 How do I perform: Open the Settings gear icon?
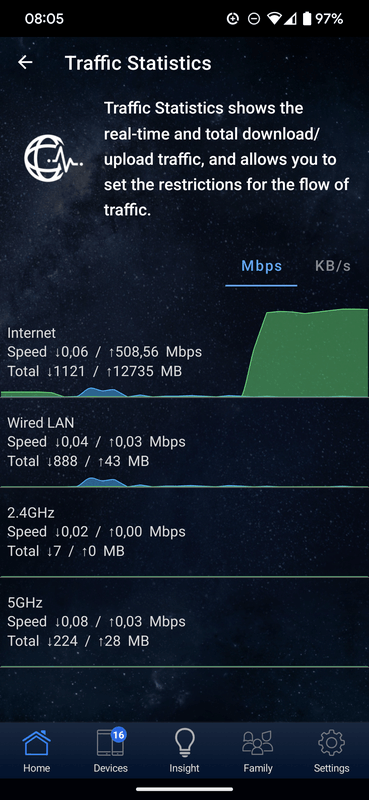point(331,743)
